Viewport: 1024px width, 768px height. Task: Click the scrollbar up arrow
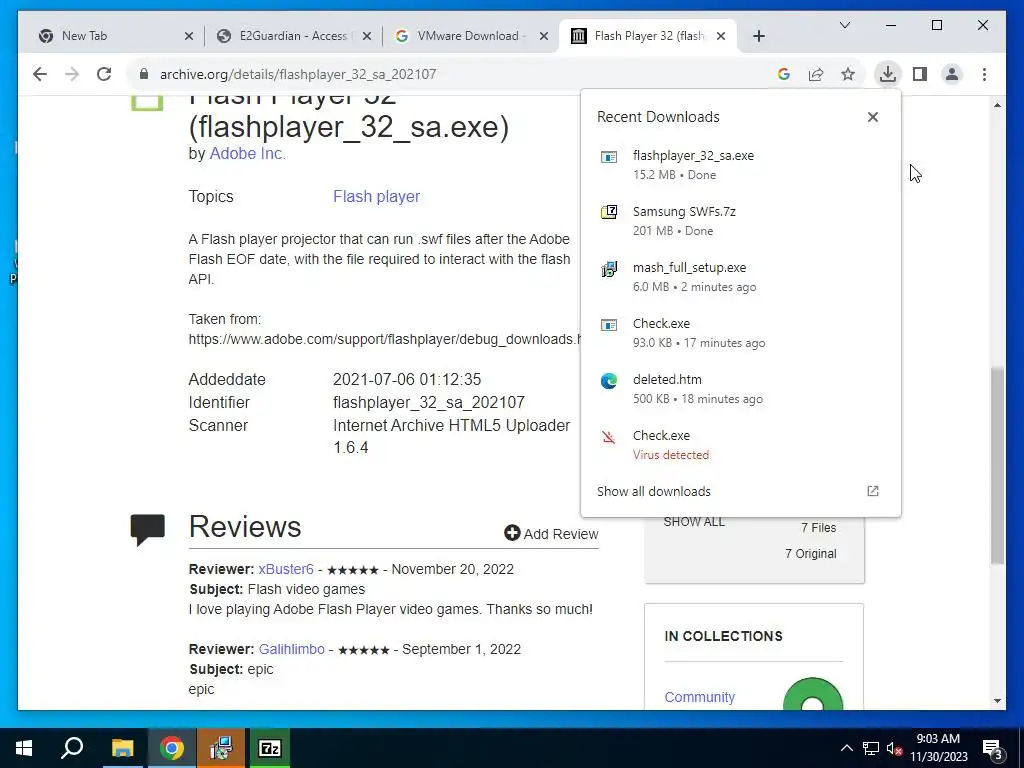997,104
